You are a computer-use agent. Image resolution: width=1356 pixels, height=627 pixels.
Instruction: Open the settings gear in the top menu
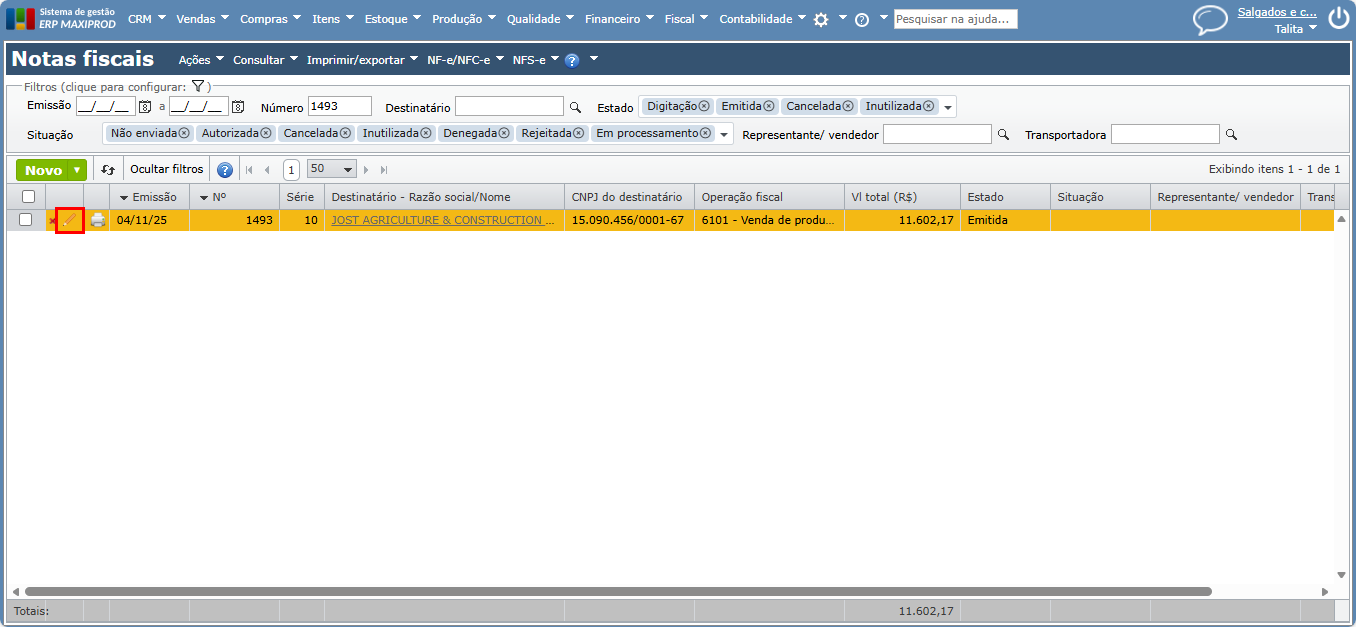(821, 19)
